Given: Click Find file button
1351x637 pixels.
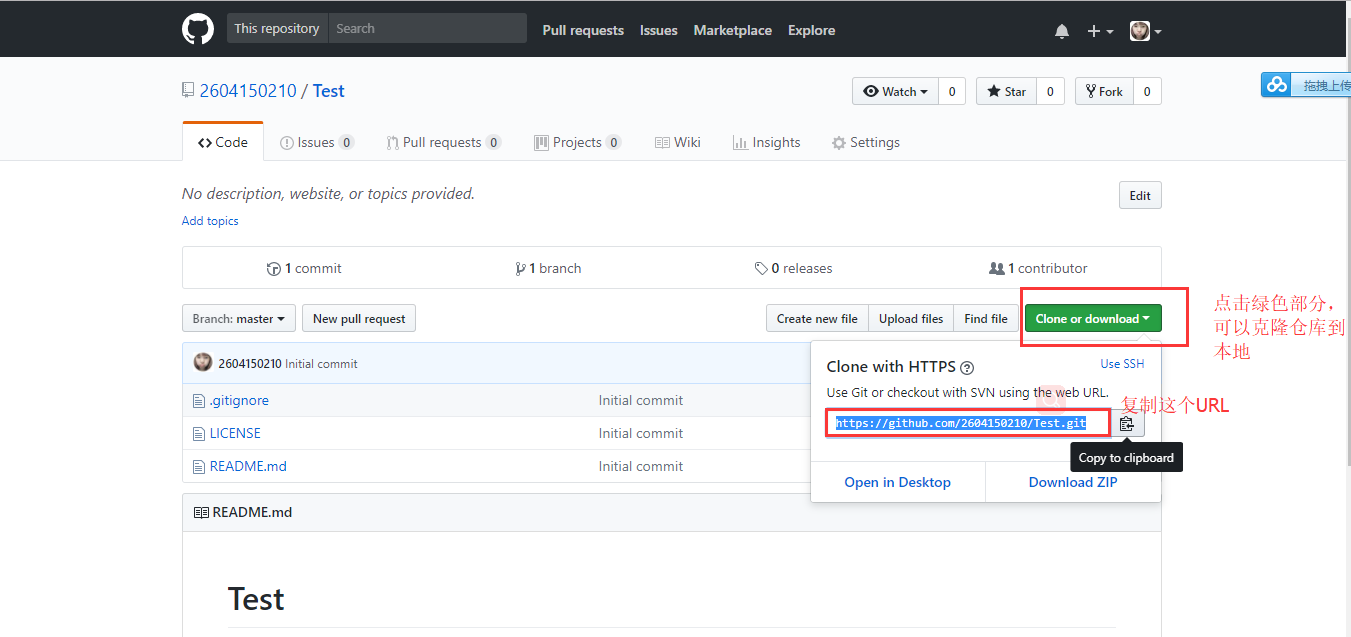Looking at the screenshot, I should click(x=986, y=318).
